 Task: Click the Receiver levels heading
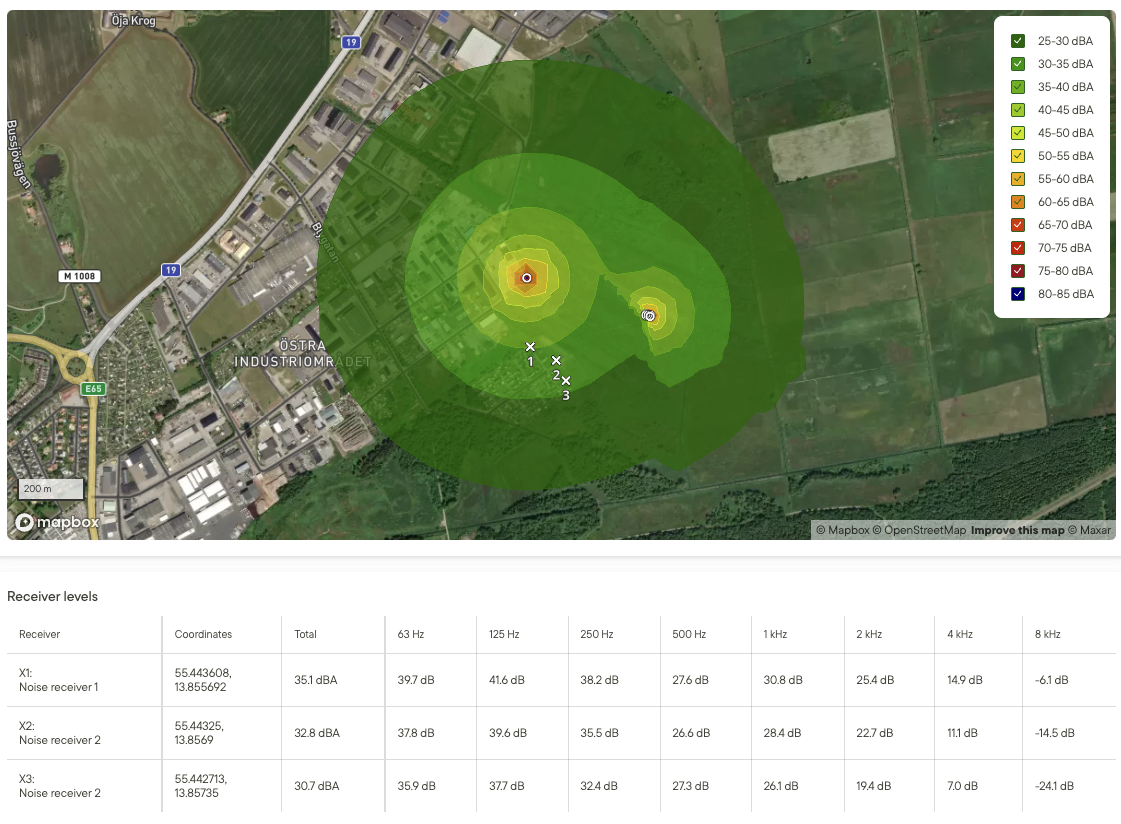tap(52, 596)
